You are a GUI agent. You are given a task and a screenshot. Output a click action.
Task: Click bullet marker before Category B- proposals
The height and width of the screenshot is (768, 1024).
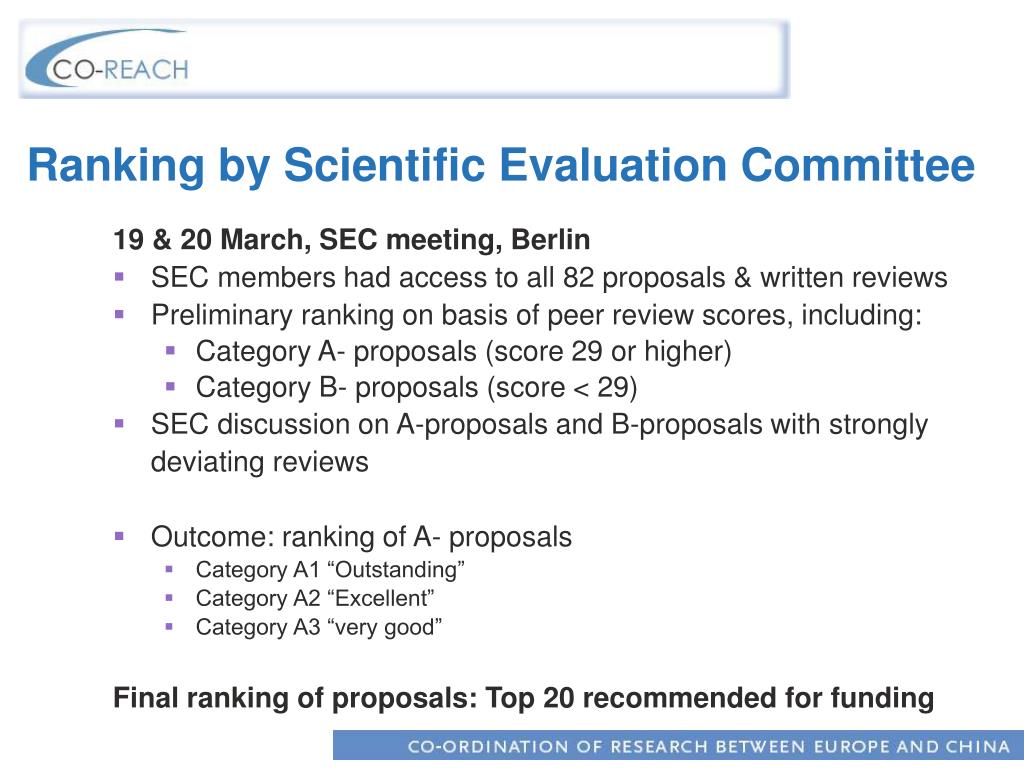coord(170,387)
